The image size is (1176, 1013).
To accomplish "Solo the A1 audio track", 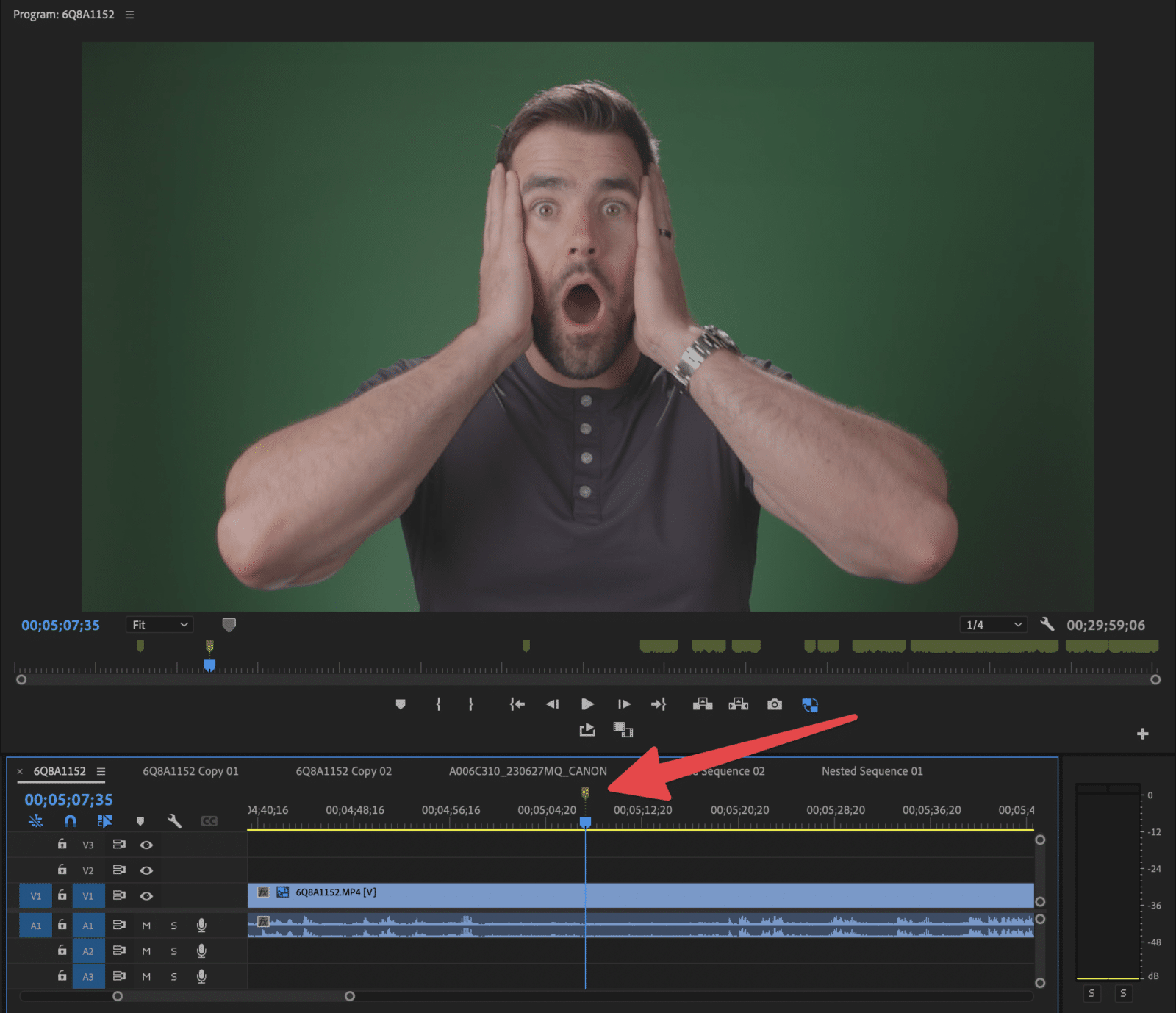I will (173, 925).
